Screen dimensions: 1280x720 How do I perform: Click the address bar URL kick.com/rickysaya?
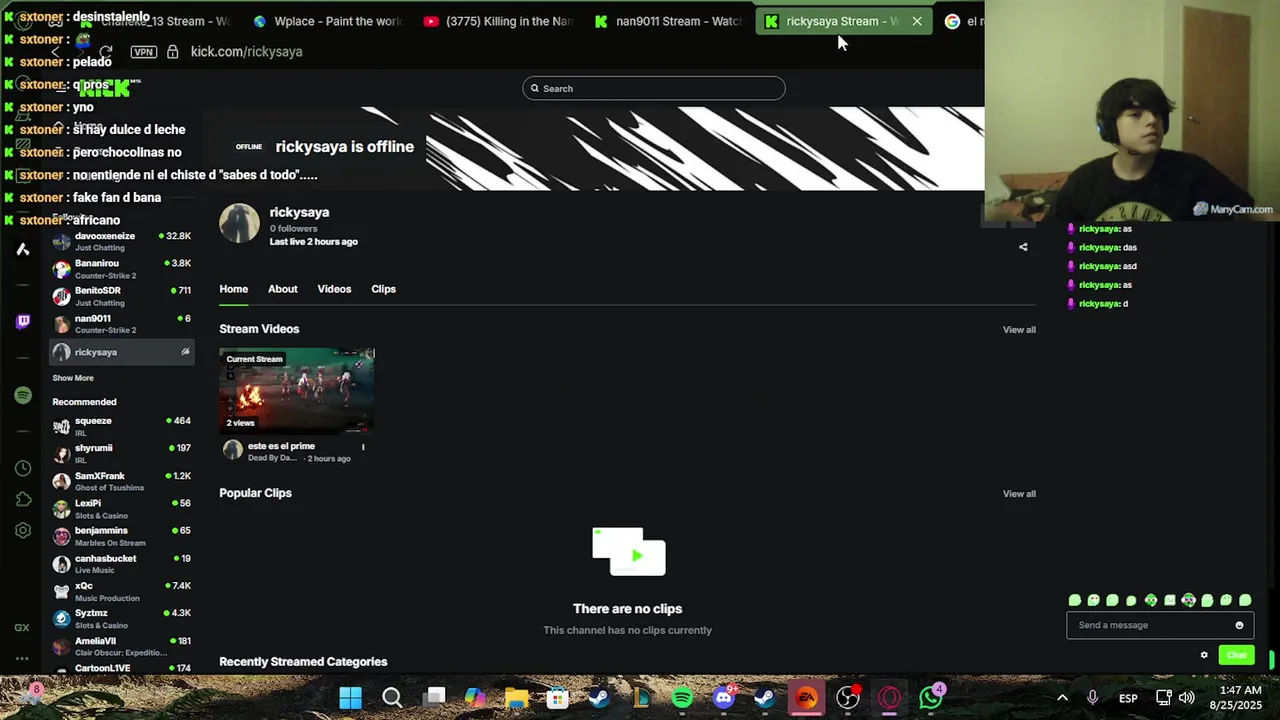coord(246,51)
